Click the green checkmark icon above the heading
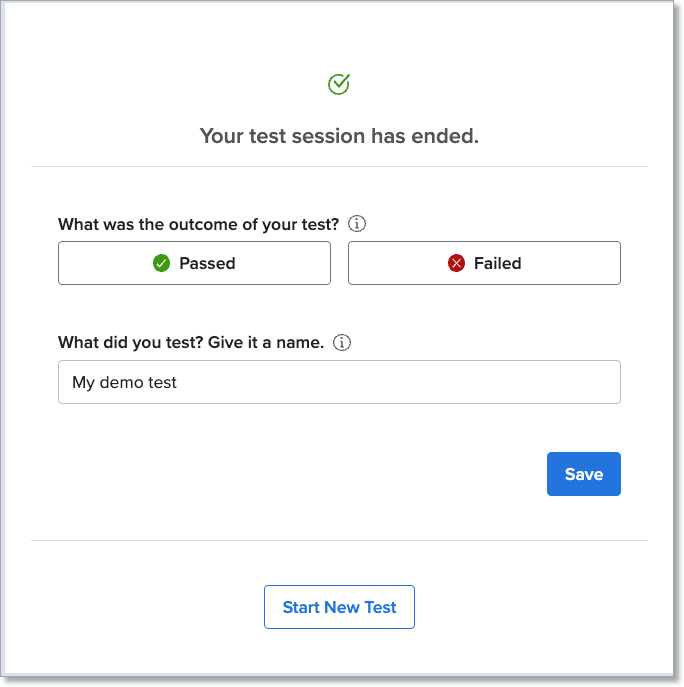The height and width of the screenshot is (687, 684). pyautogui.click(x=339, y=85)
